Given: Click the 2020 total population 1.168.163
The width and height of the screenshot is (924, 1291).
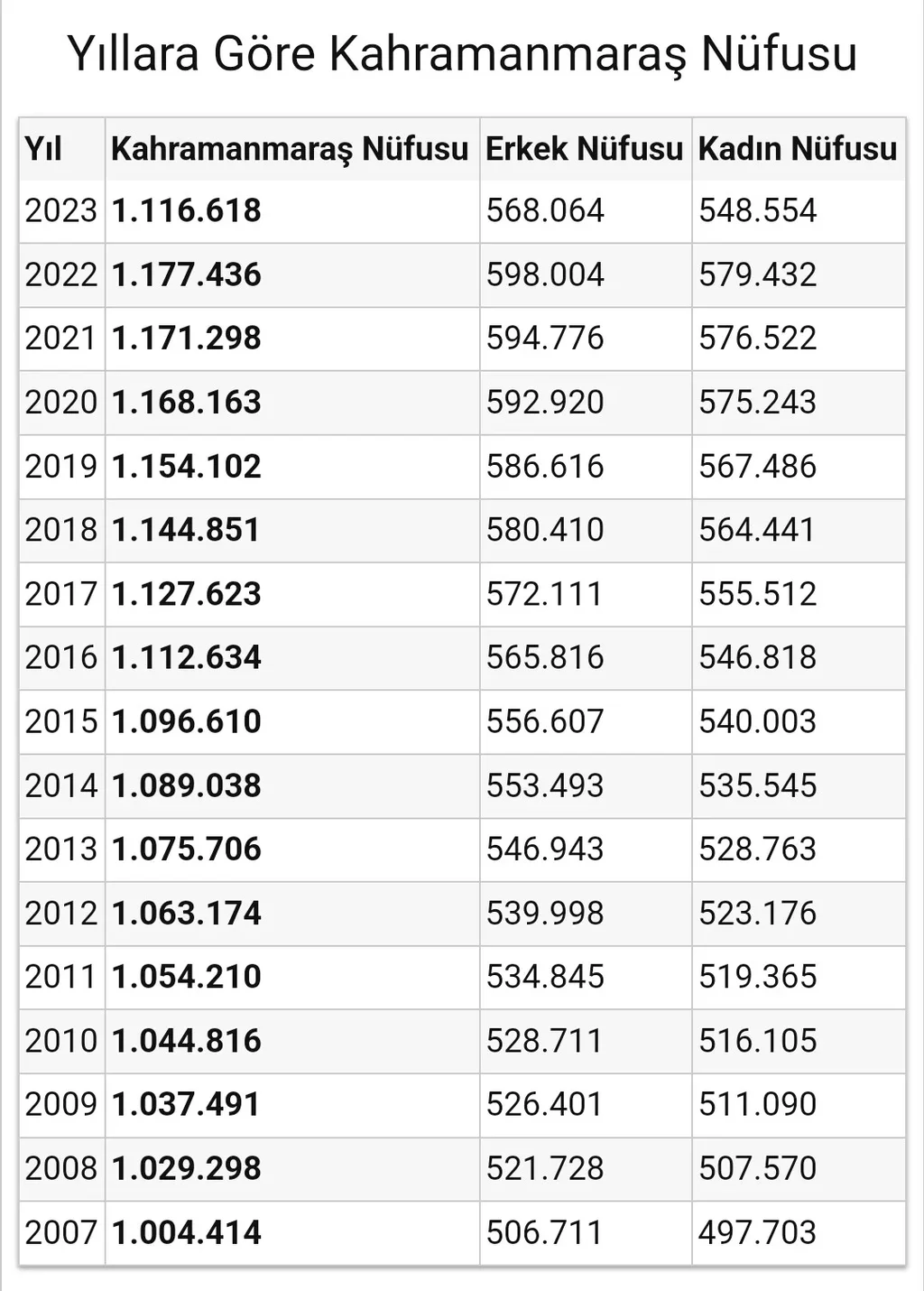Looking at the screenshot, I should pos(187,403).
